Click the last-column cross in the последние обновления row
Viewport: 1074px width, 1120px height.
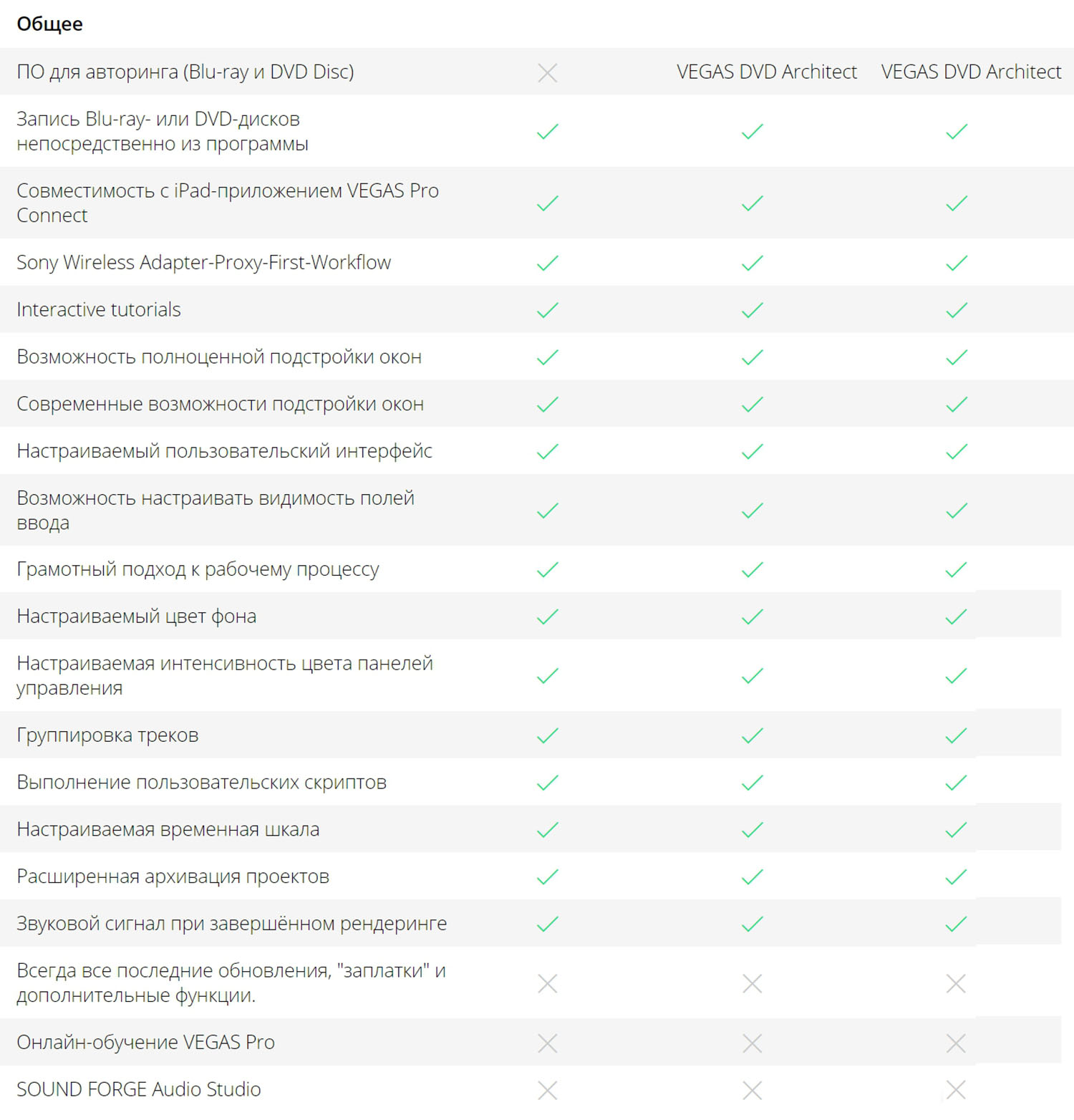(x=957, y=983)
